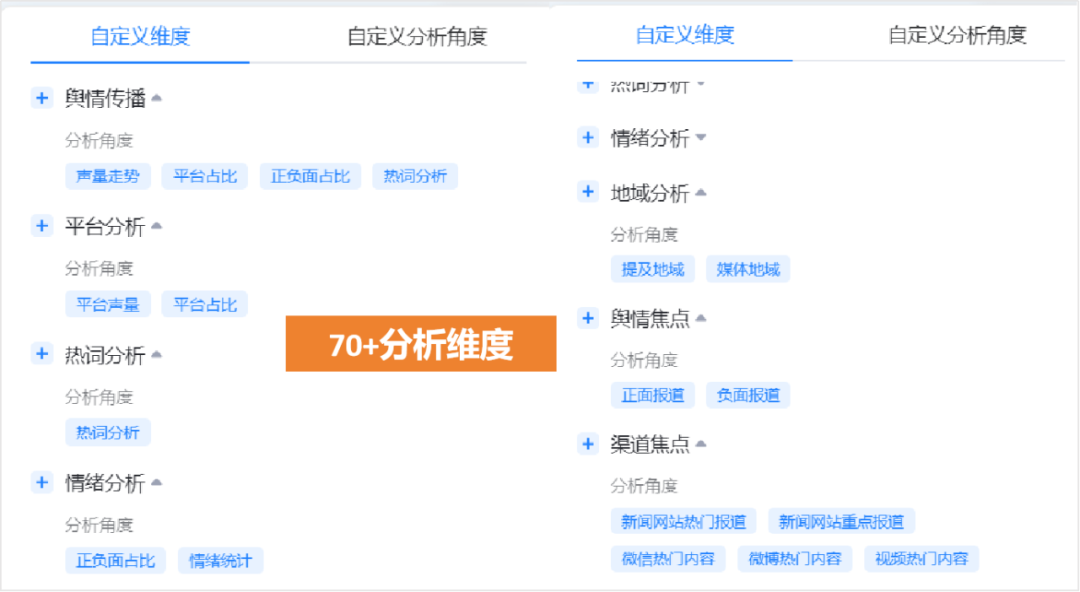Collapse the 渠道焦点 section
This screenshot has width=1080, height=592.
[x=700, y=442]
